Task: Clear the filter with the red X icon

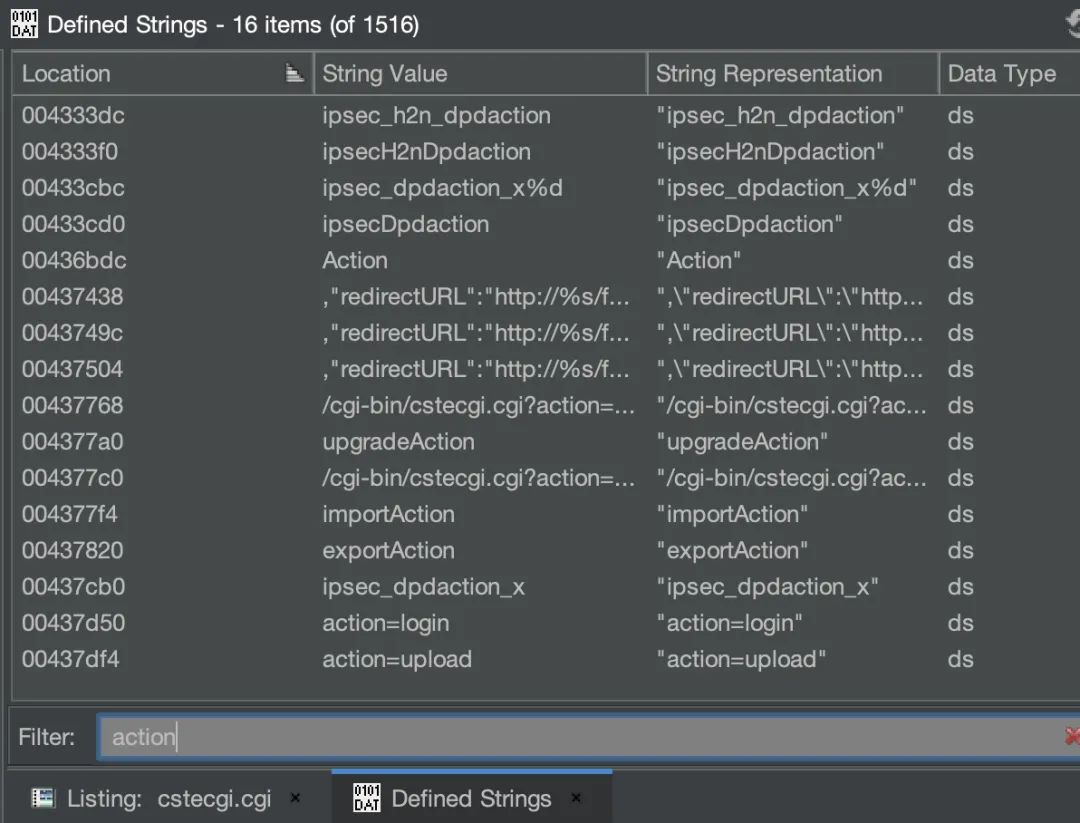Action: 1072,736
